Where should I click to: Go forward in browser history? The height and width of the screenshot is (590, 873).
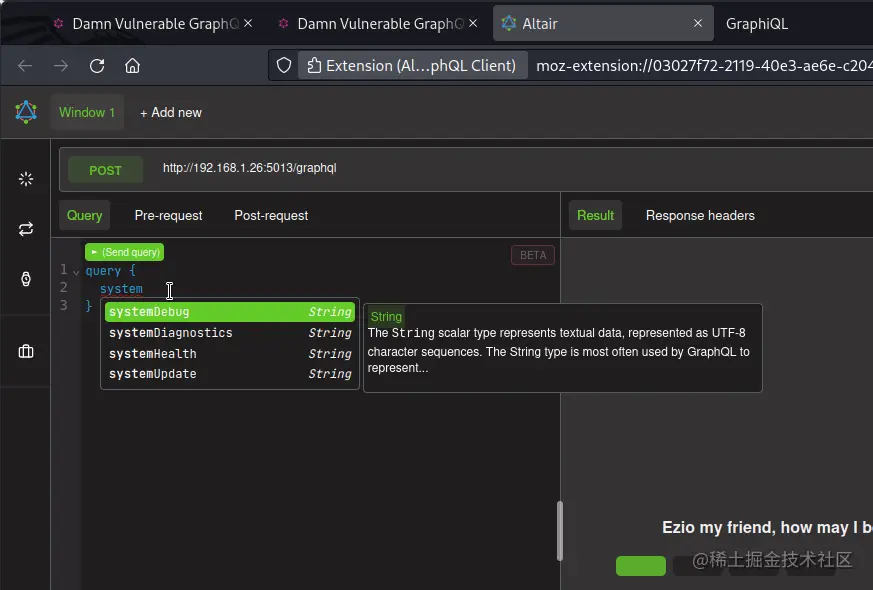pyautogui.click(x=61, y=66)
